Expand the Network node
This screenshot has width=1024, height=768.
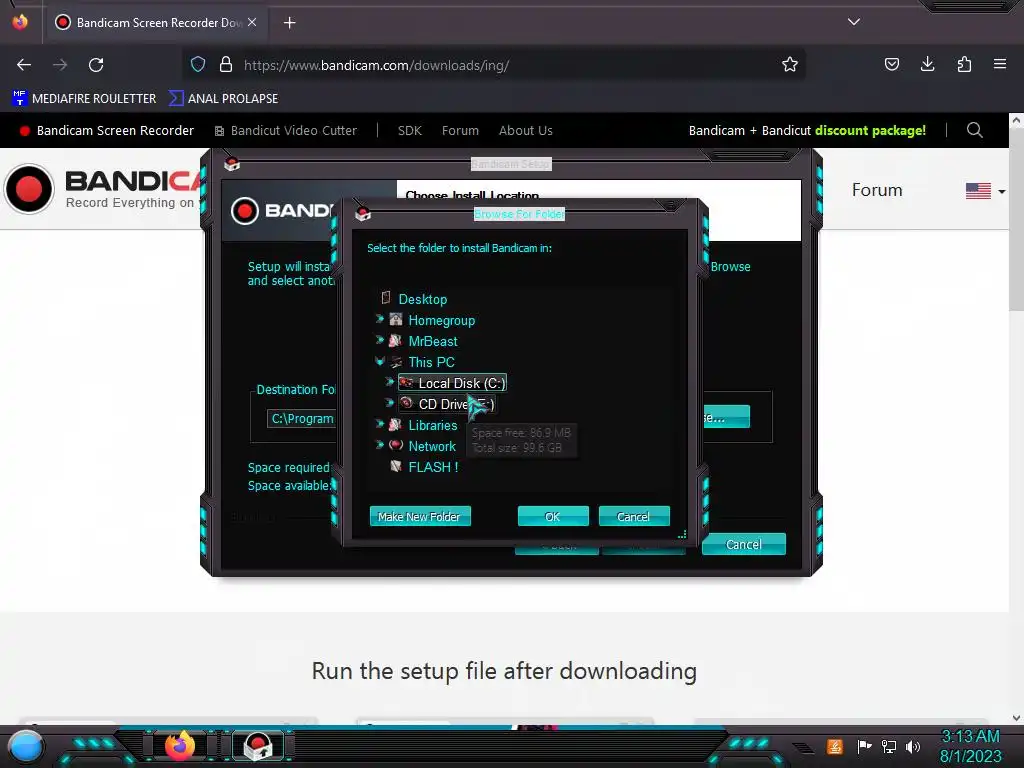click(379, 445)
